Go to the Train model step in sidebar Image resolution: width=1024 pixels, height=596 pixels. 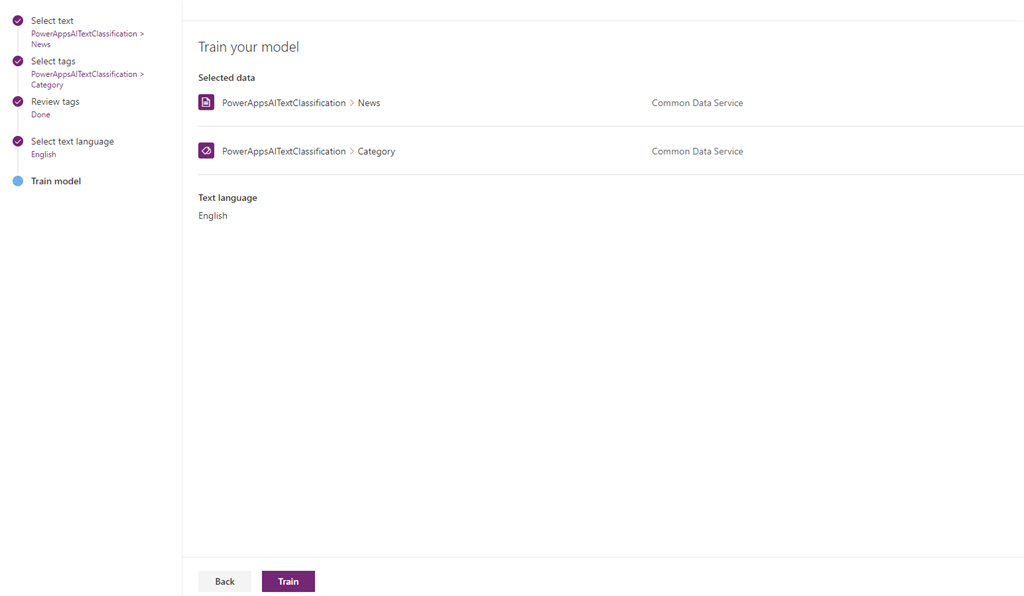coord(58,181)
